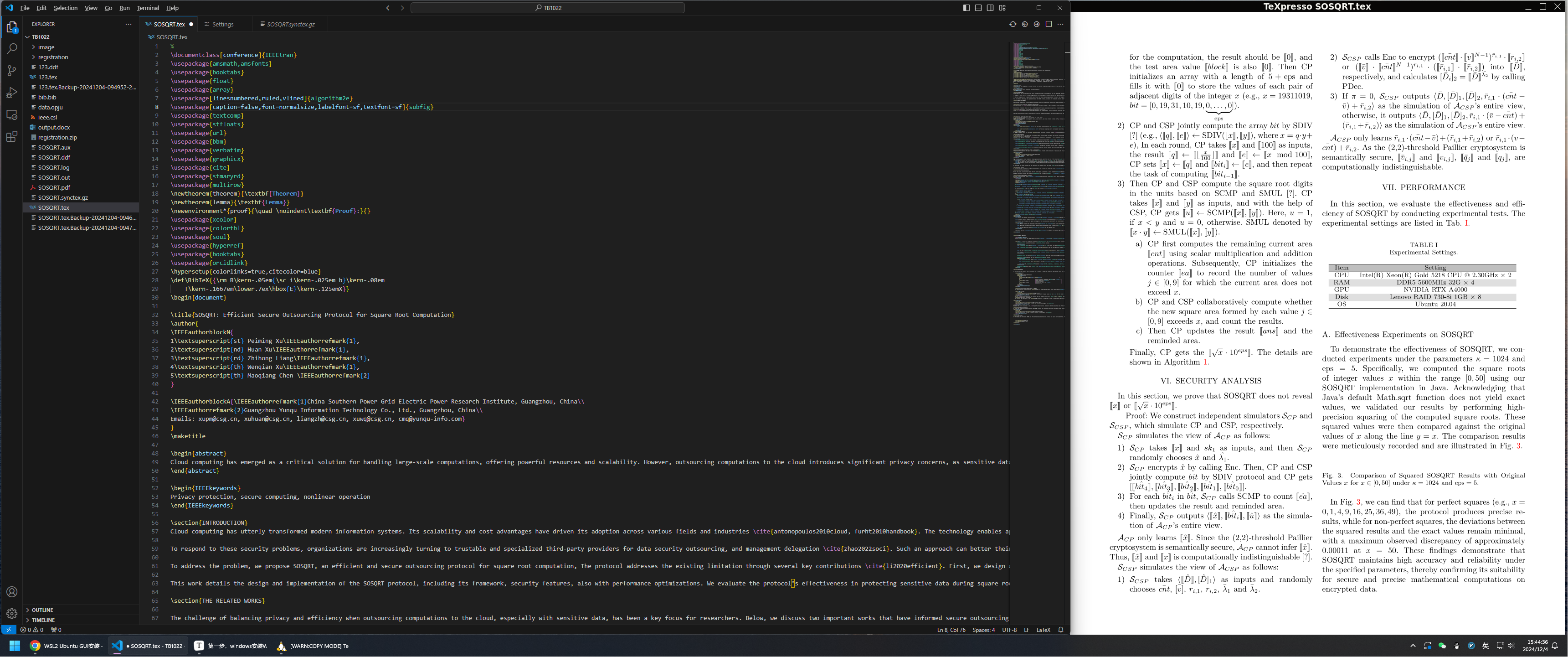Open SOSQRT.pdf in the explorer
The width and height of the screenshot is (1568, 657).
click(81, 187)
